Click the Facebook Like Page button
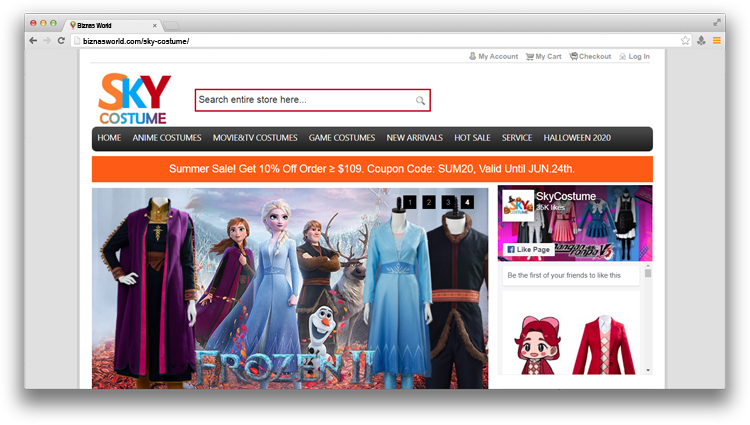The width and height of the screenshot is (750, 425). coord(530,249)
